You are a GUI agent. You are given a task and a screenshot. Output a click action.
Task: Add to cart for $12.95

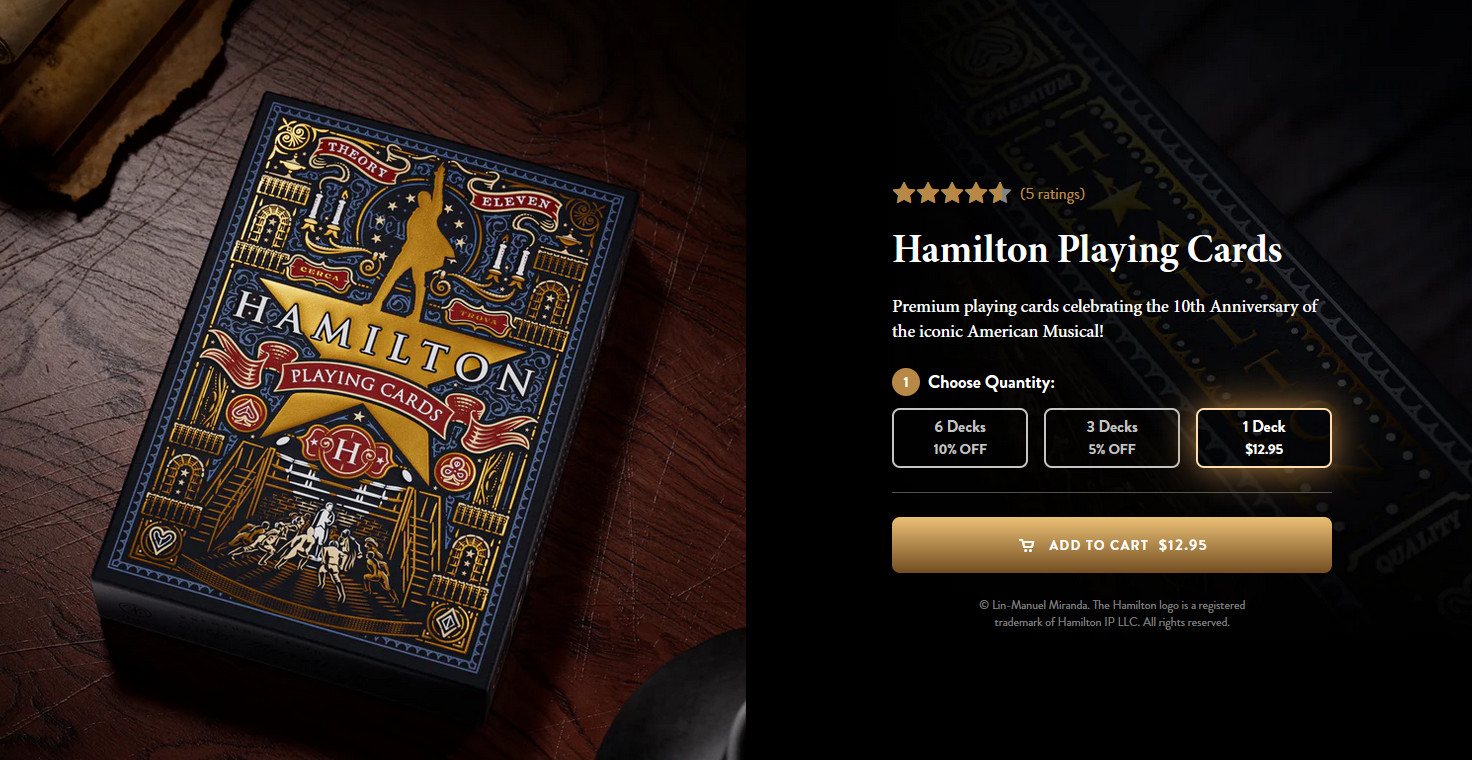pos(1112,545)
